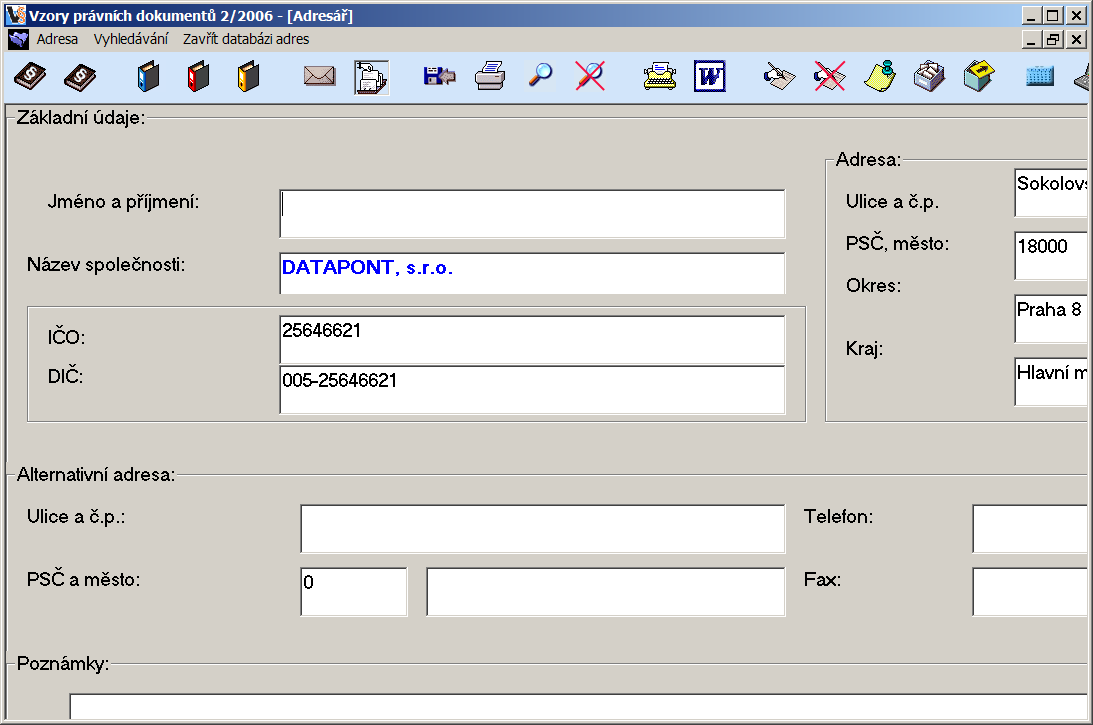Click the Poznámky notes text area
This screenshot has width=1093, height=725.
(578, 706)
